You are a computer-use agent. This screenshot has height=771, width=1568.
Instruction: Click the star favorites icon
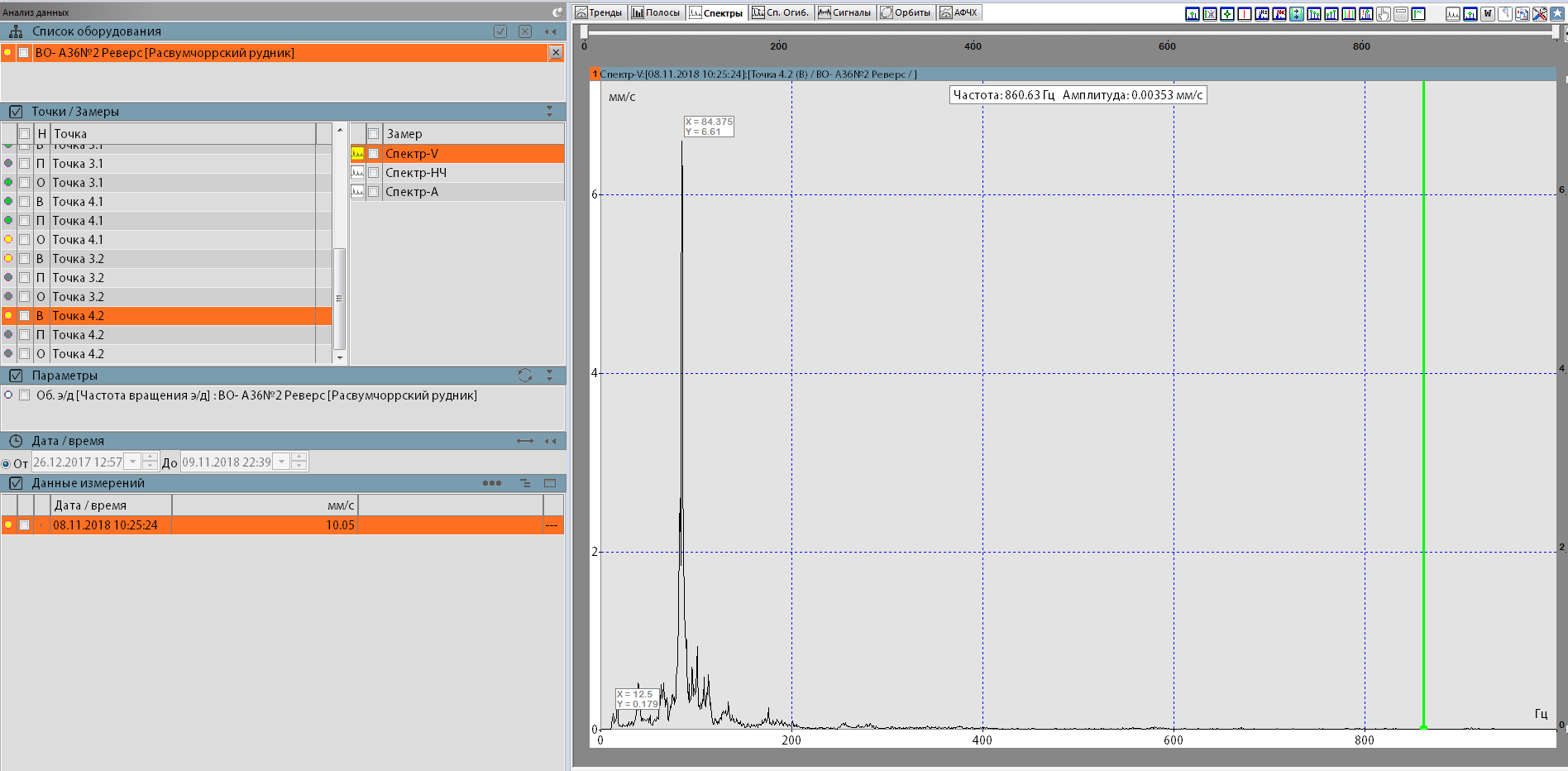[1557, 14]
